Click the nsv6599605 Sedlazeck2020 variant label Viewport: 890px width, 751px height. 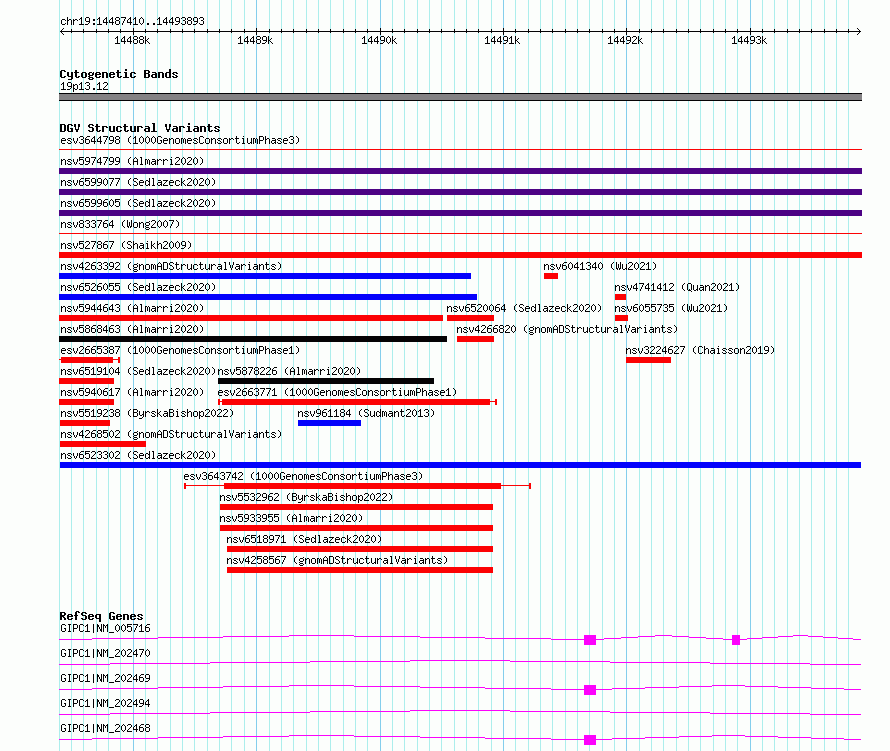click(138, 203)
